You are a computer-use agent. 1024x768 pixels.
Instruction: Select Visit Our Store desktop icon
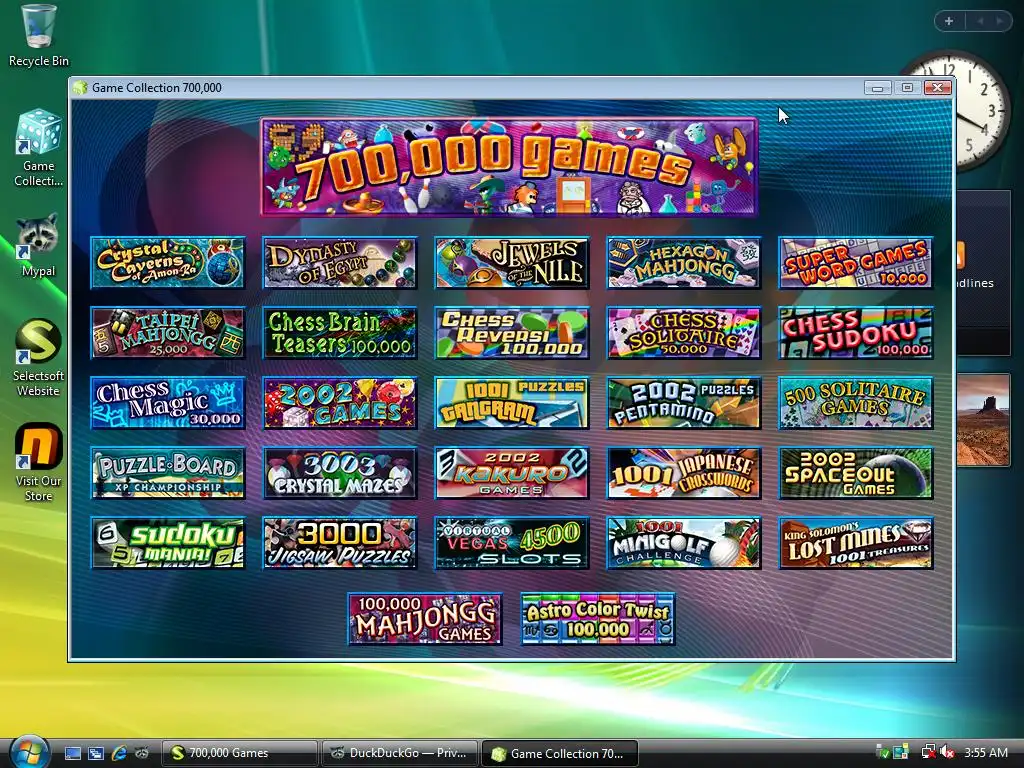coord(38,463)
